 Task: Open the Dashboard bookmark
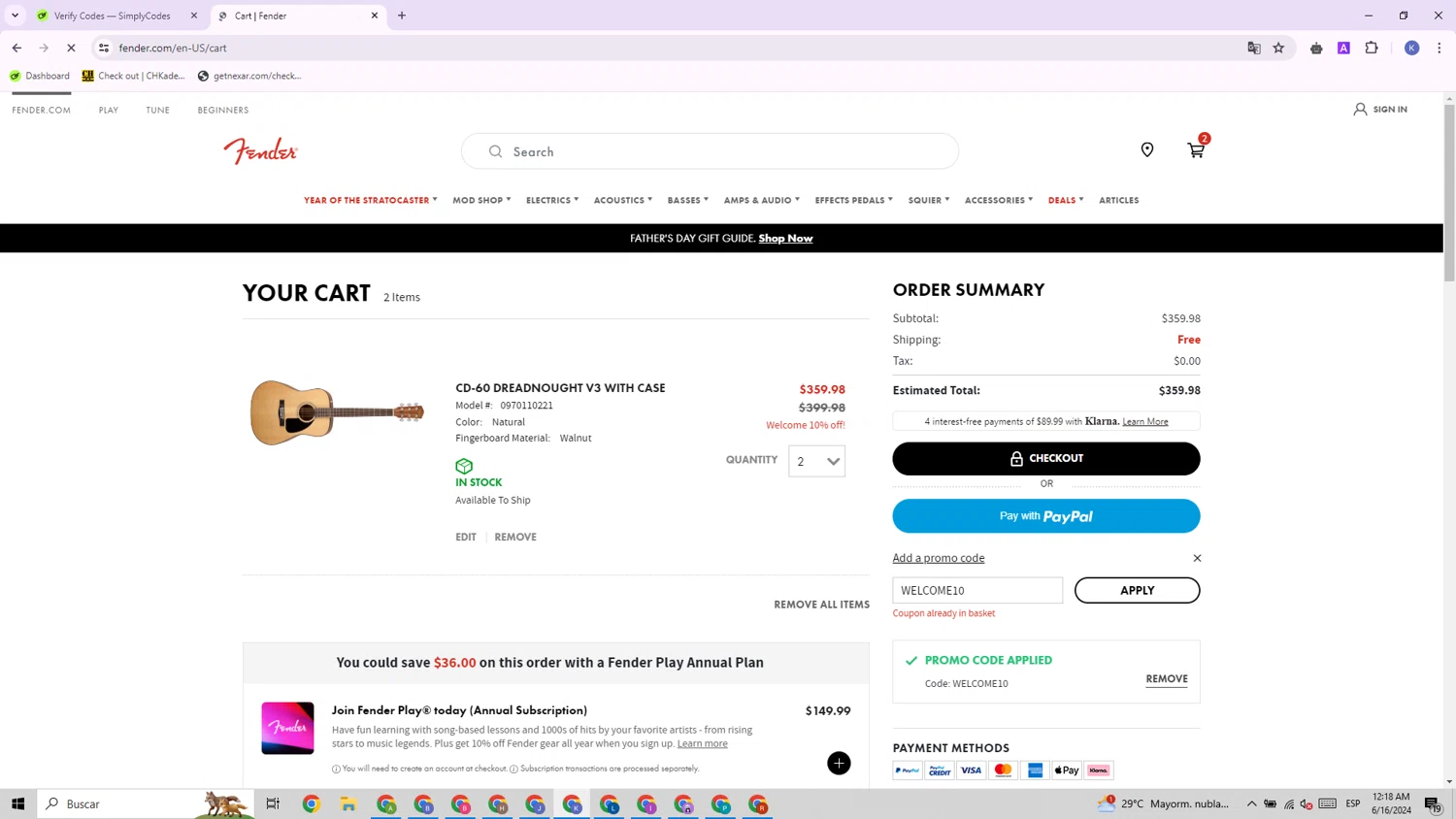pos(40,76)
